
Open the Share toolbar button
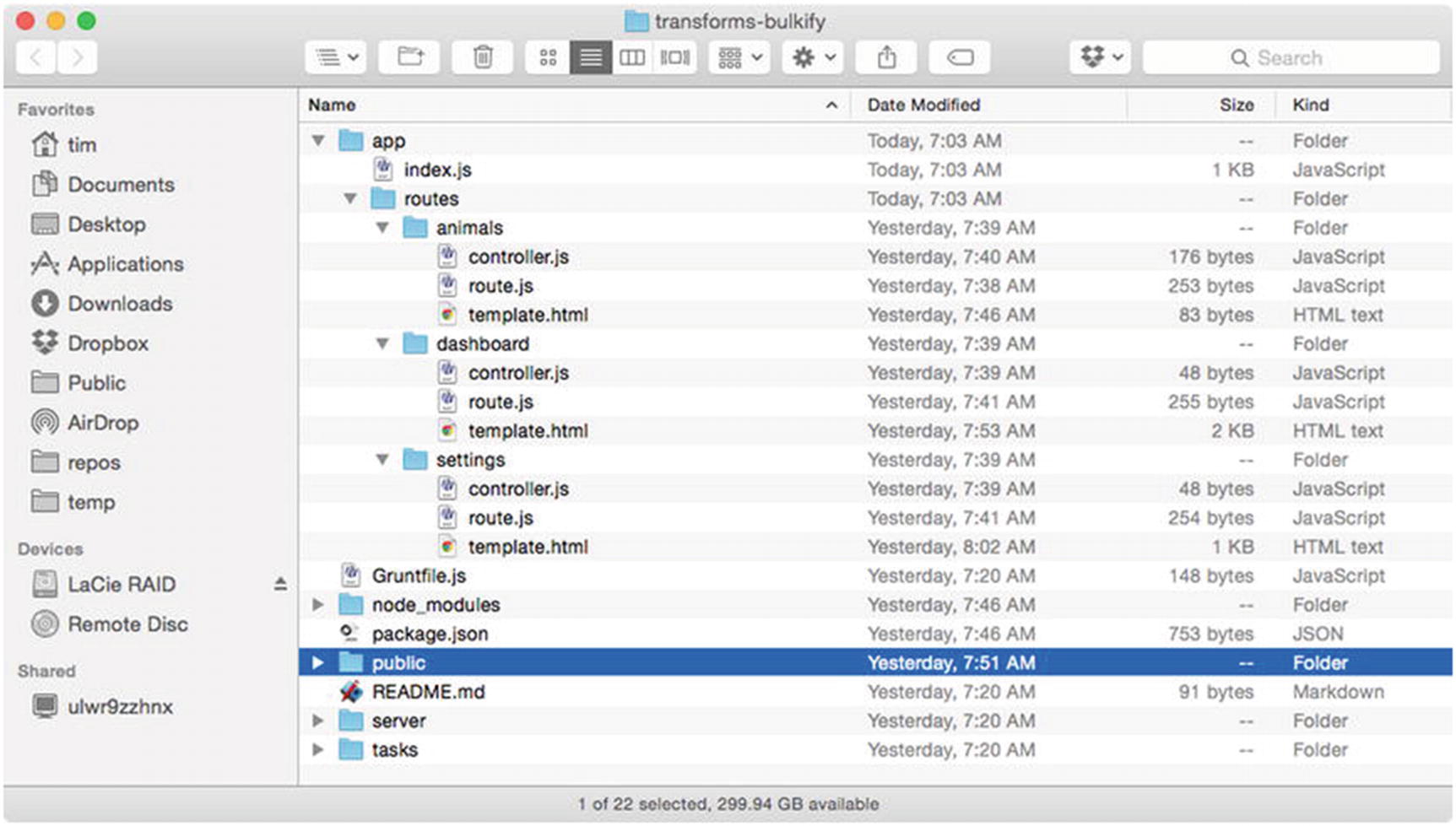point(885,57)
